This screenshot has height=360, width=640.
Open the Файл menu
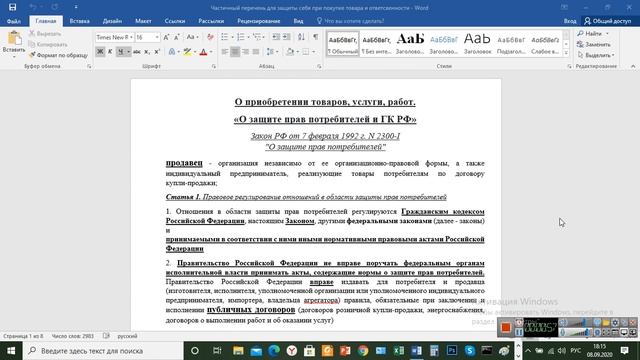click(x=14, y=21)
